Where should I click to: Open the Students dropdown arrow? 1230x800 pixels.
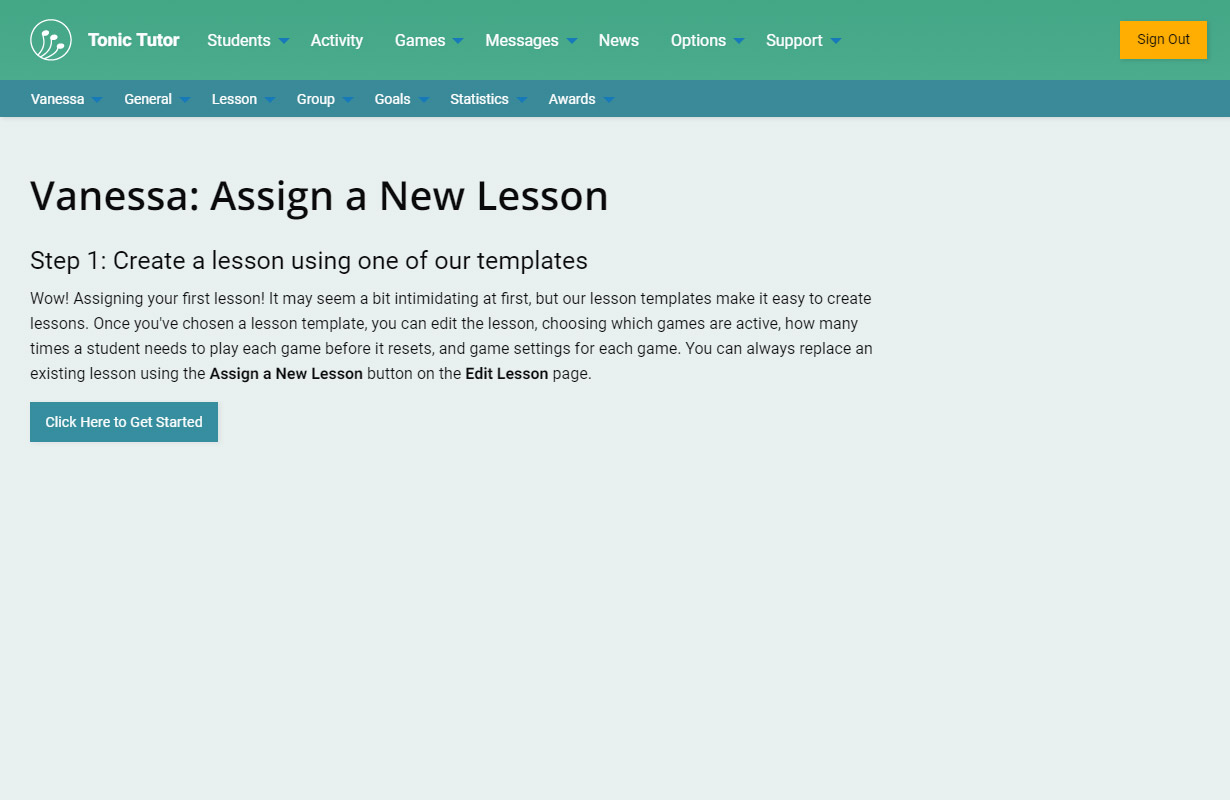[x=284, y=41]
